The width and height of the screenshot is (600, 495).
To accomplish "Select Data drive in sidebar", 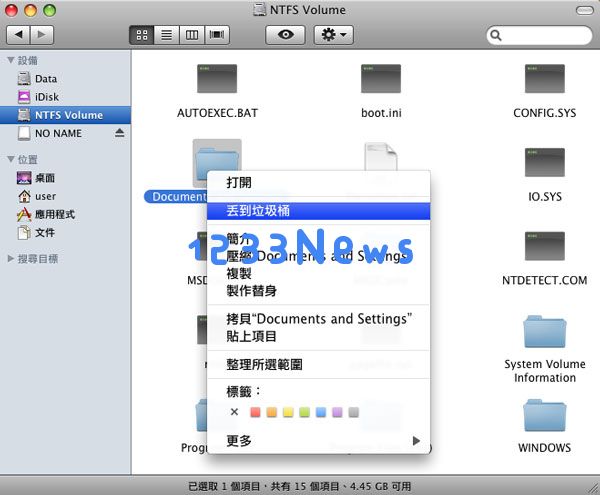I will click(65, 79).
